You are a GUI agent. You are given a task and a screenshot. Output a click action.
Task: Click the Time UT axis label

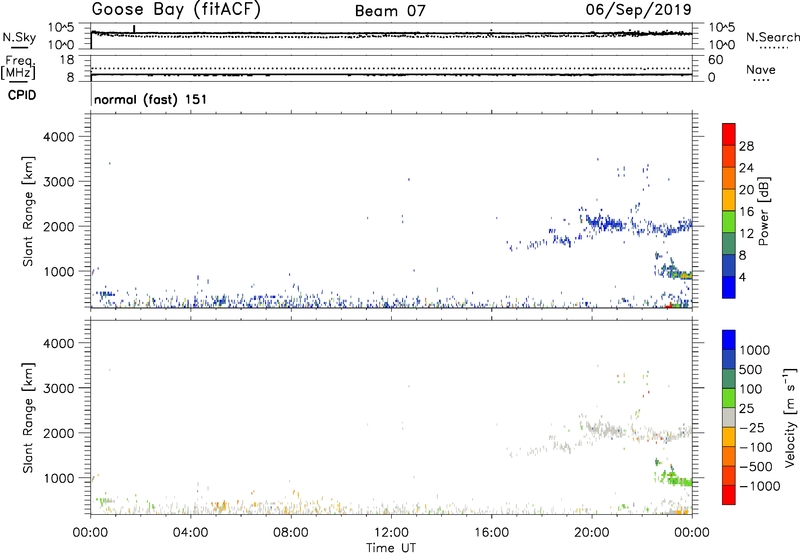(391, 548)
